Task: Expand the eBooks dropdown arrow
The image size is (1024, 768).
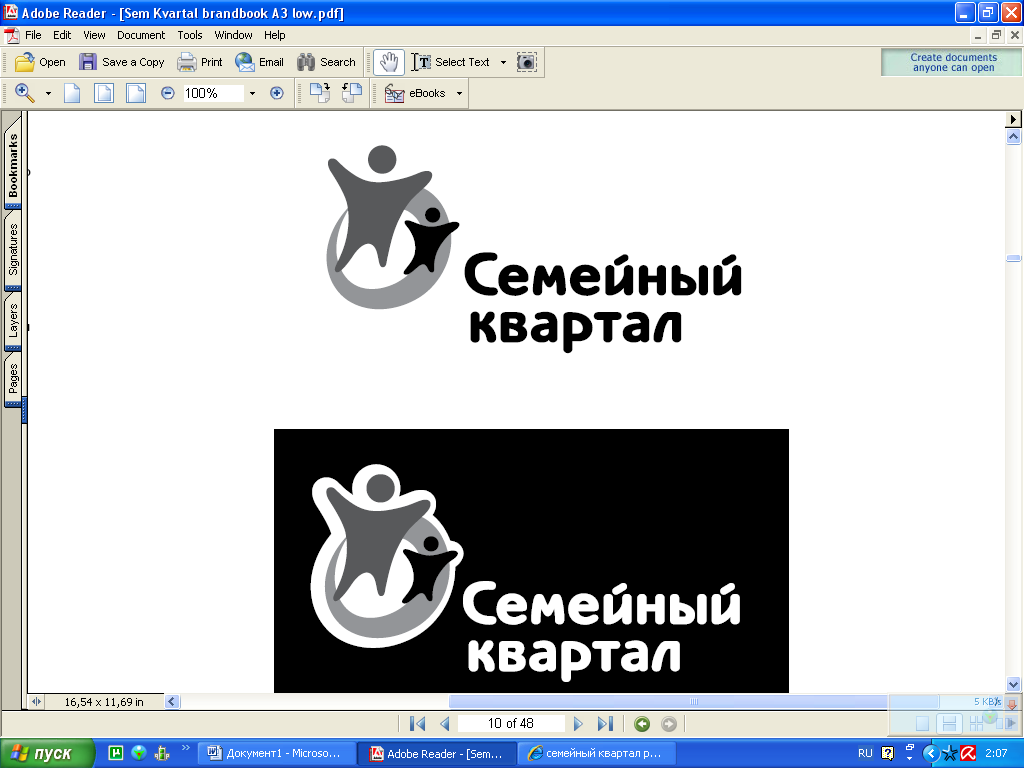Action: pos(459,94)
